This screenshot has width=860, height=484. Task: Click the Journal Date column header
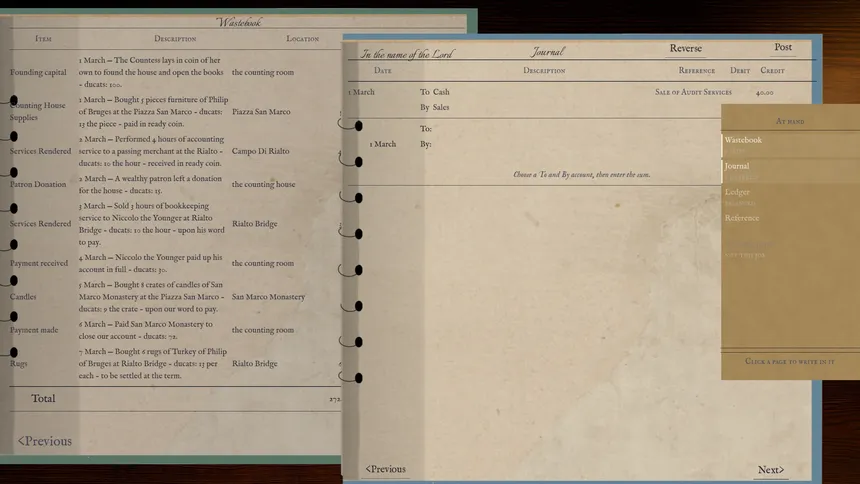(x=383, y=71)
